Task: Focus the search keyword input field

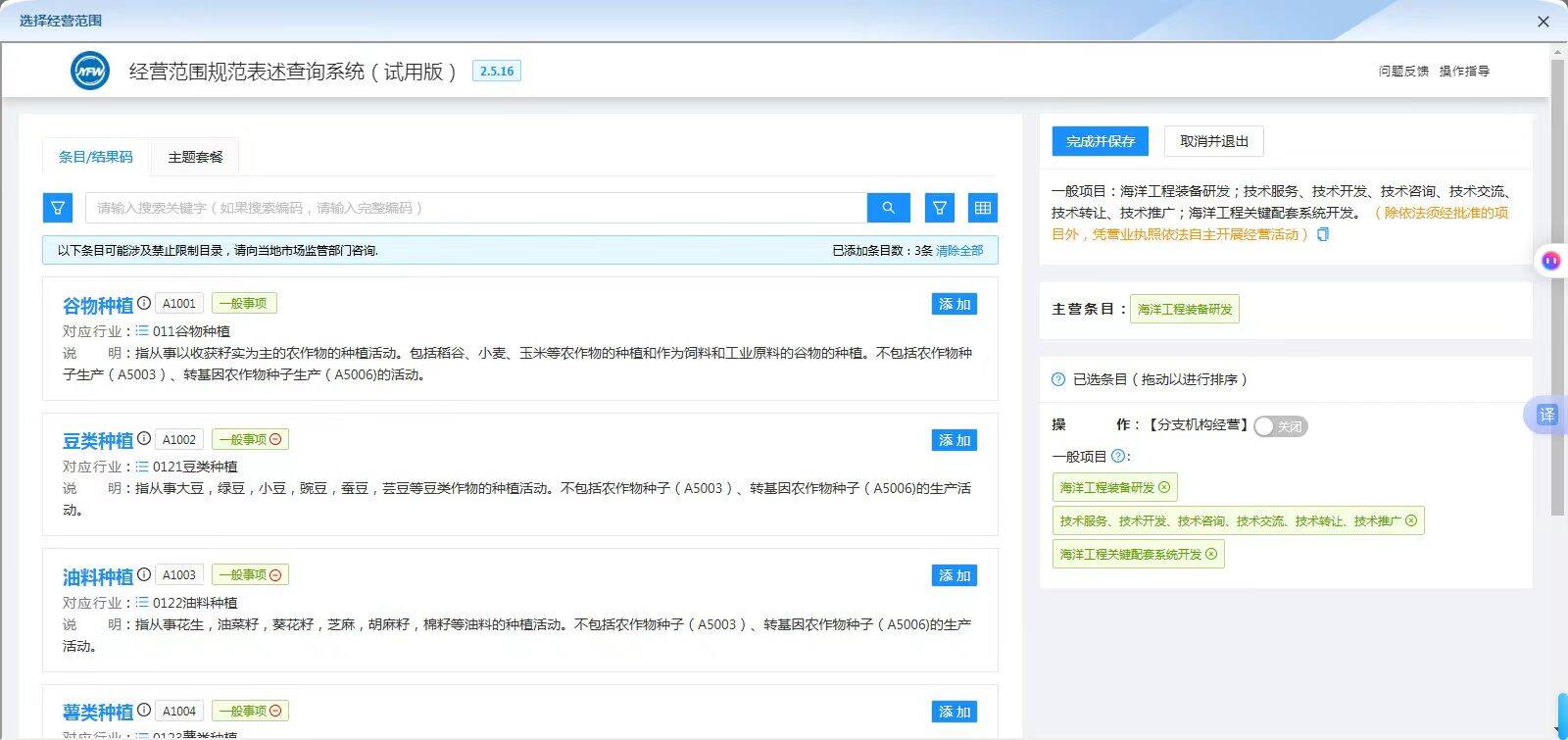Action: tap(476, 208)
